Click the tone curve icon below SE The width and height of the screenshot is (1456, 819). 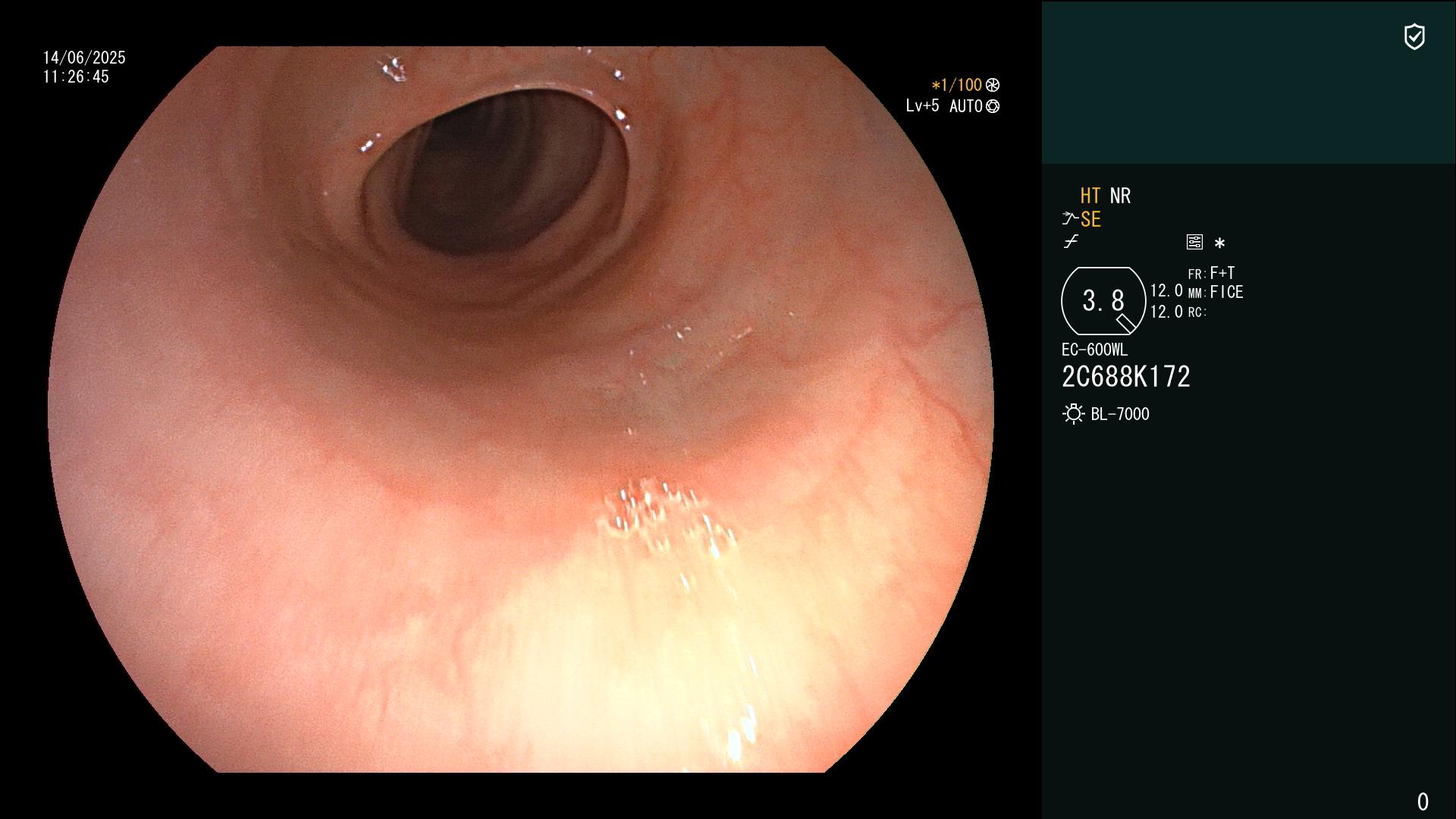click(x=1071, y=242)
